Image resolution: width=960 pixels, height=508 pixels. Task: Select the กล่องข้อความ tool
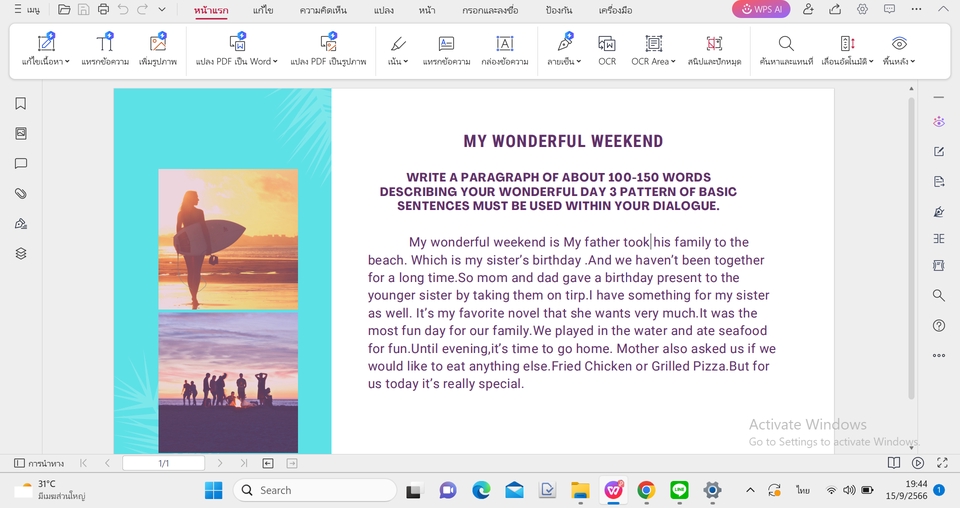pos(504,50)
